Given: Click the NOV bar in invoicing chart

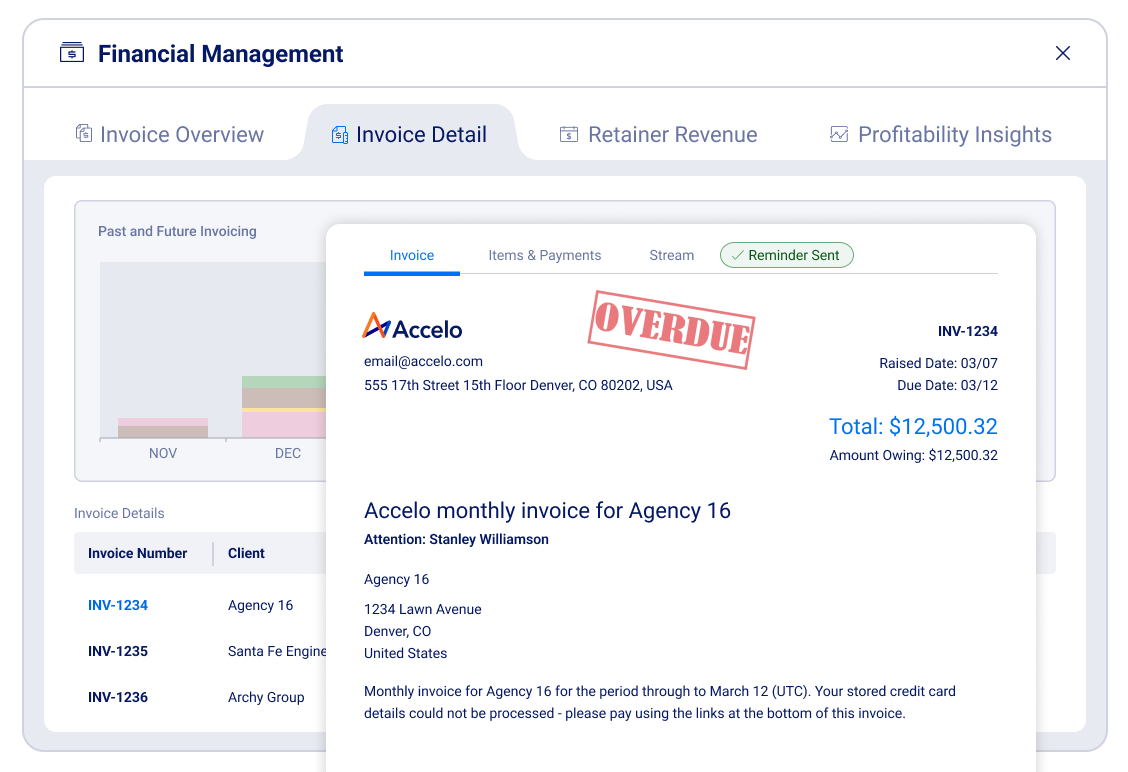Looking at the screenshot, I should [x=163, y=428].
